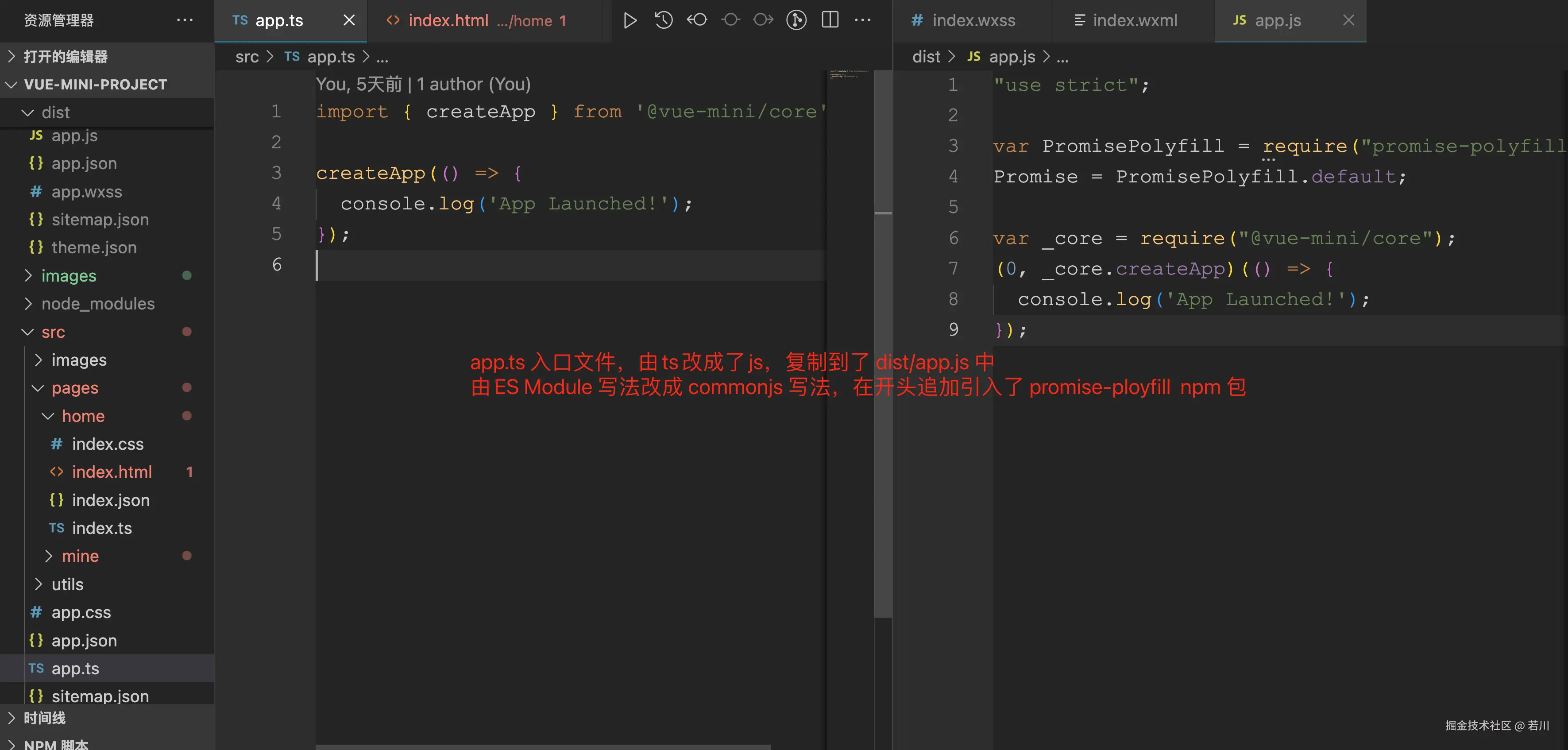Open Explorer panel actions ellipsis

point(185,20)
